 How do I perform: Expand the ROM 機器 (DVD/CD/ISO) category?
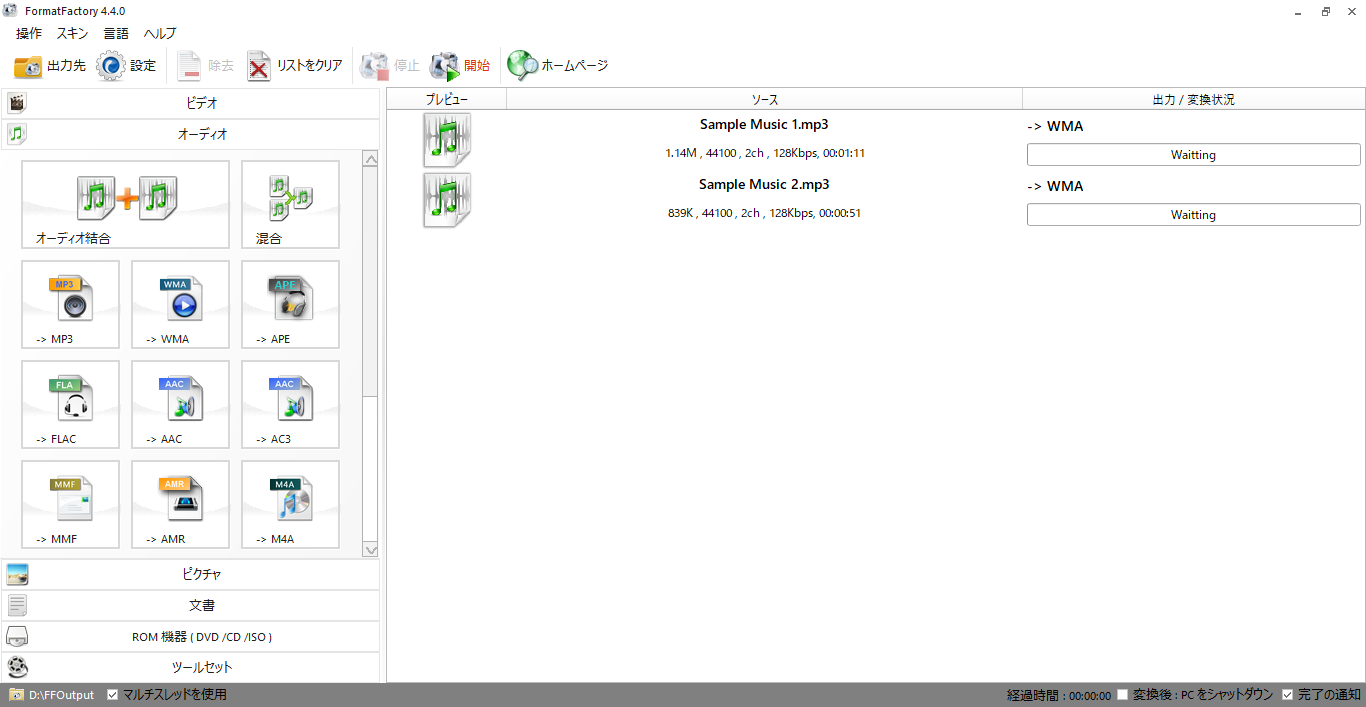pos(190,637)
